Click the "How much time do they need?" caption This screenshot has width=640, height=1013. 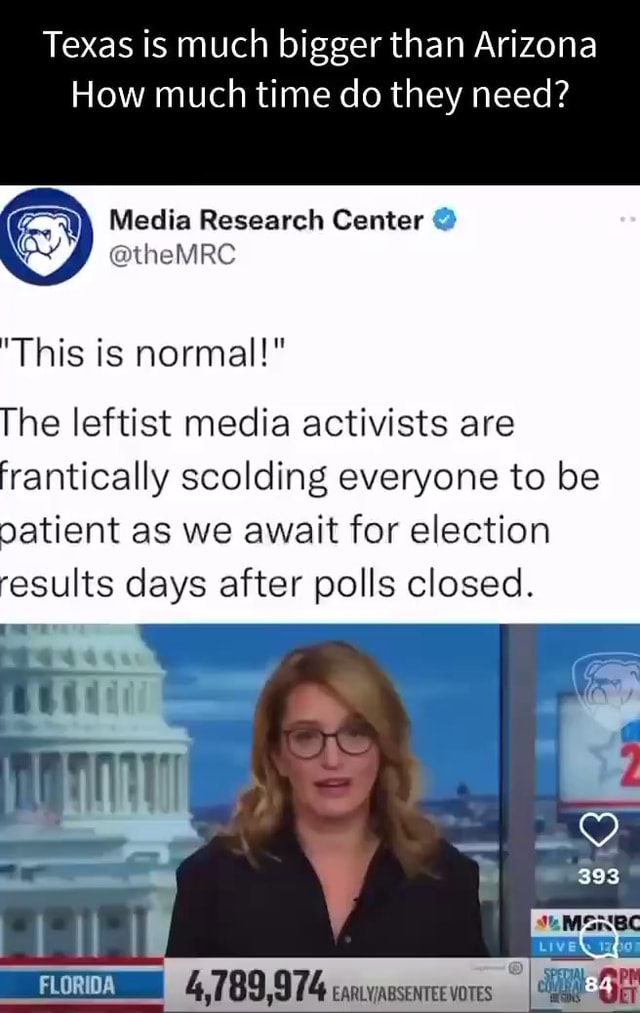point(320,95)
